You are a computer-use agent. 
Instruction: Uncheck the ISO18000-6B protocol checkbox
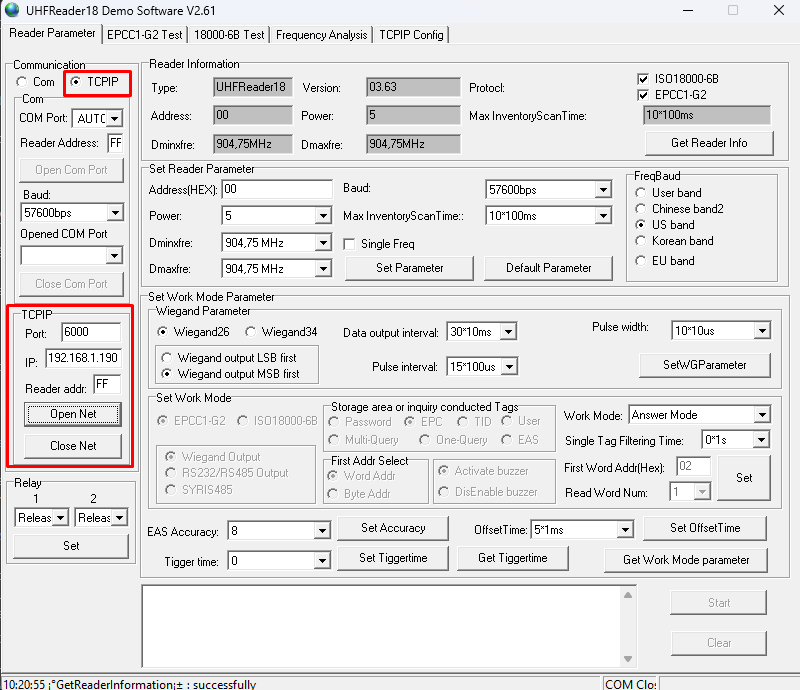pos(644,79)
